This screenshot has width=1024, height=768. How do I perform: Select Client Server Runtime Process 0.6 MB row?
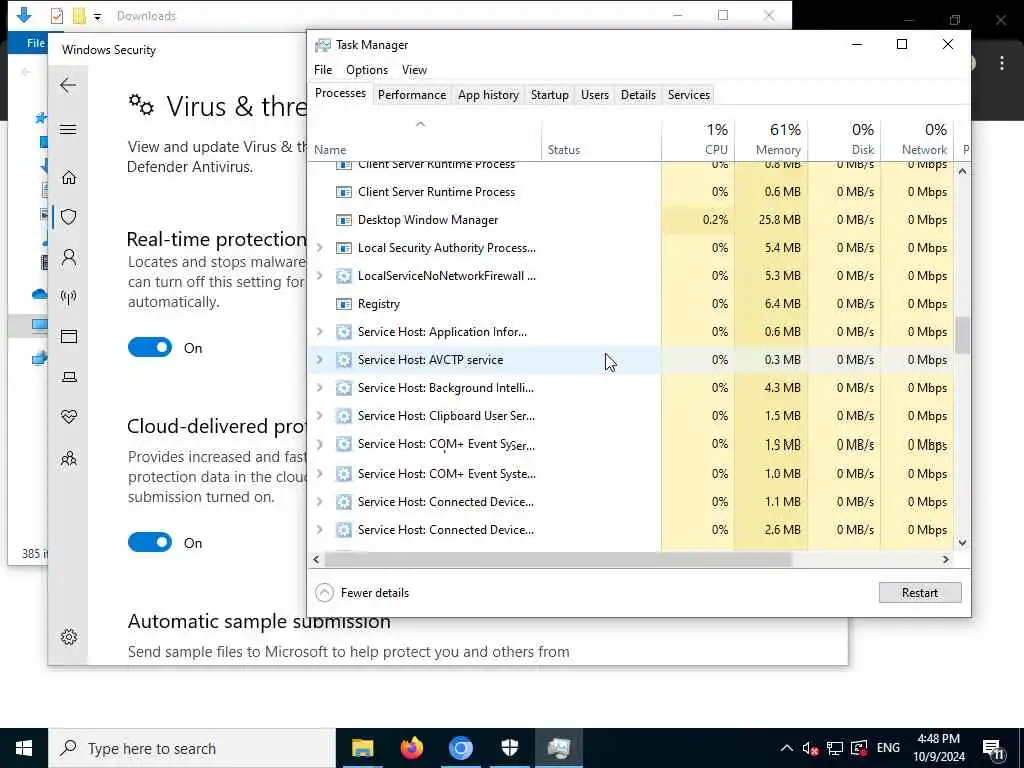click(x=631, y=192)
